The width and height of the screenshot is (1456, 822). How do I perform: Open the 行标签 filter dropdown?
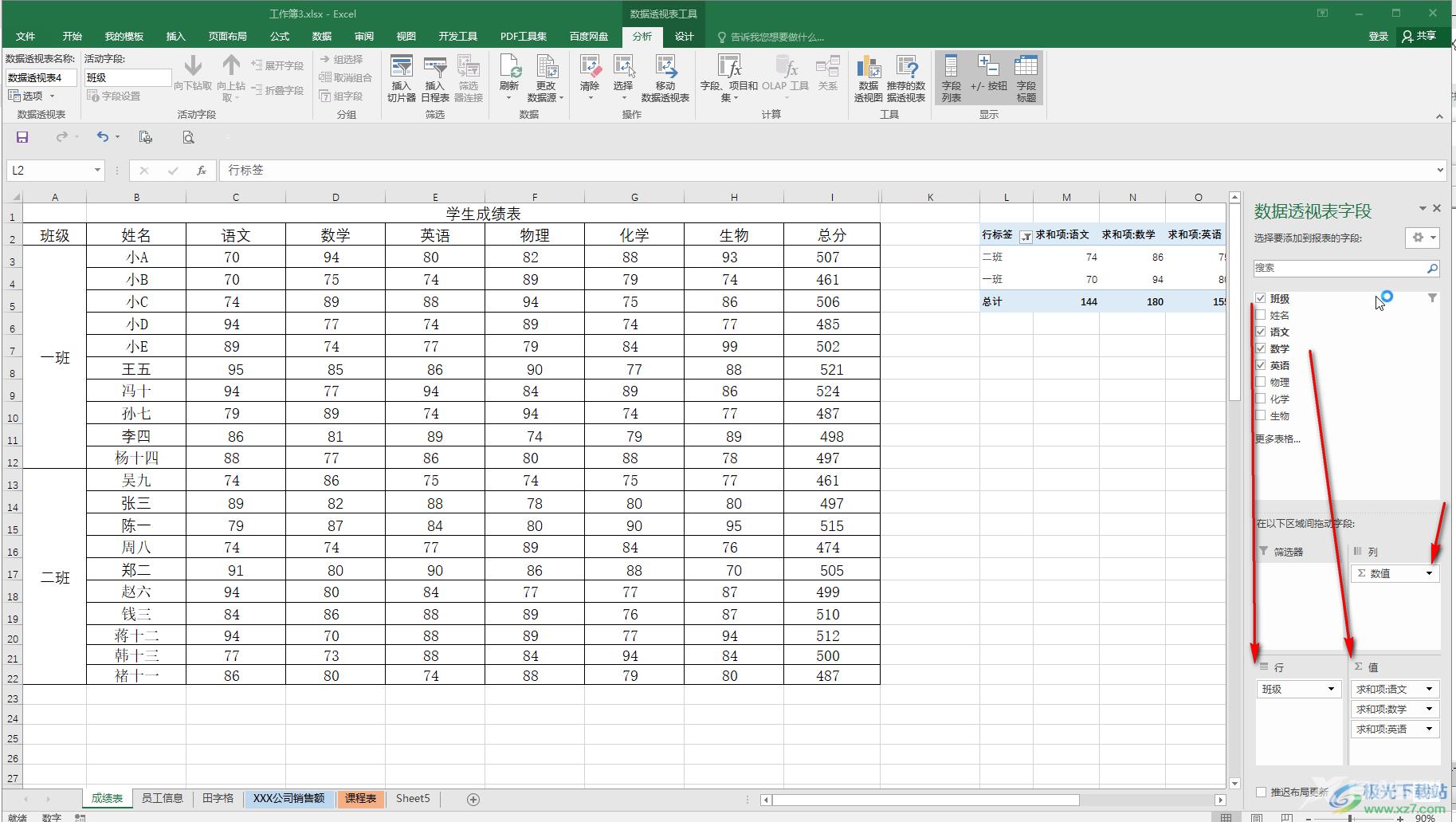click(1026, 235)
